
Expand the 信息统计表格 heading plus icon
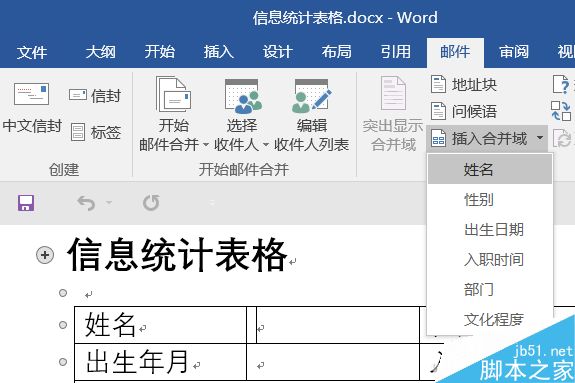(45, 255)
